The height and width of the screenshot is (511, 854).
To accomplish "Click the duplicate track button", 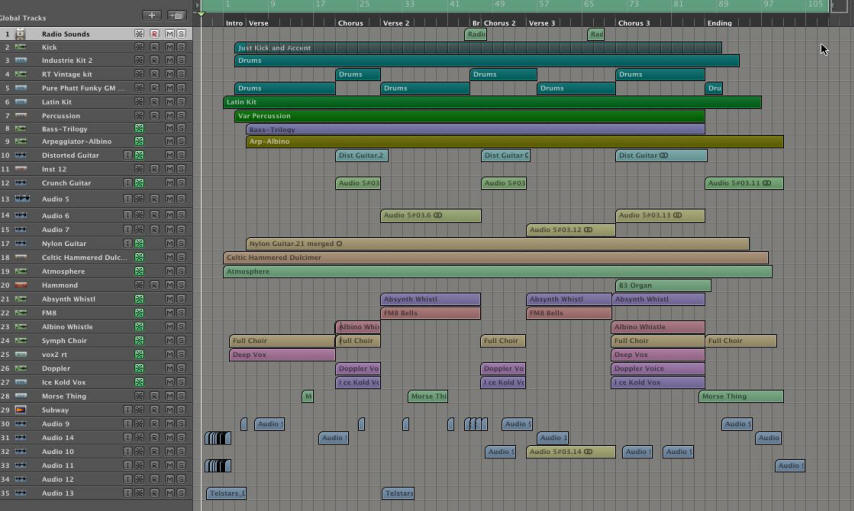I will [176, 15].
